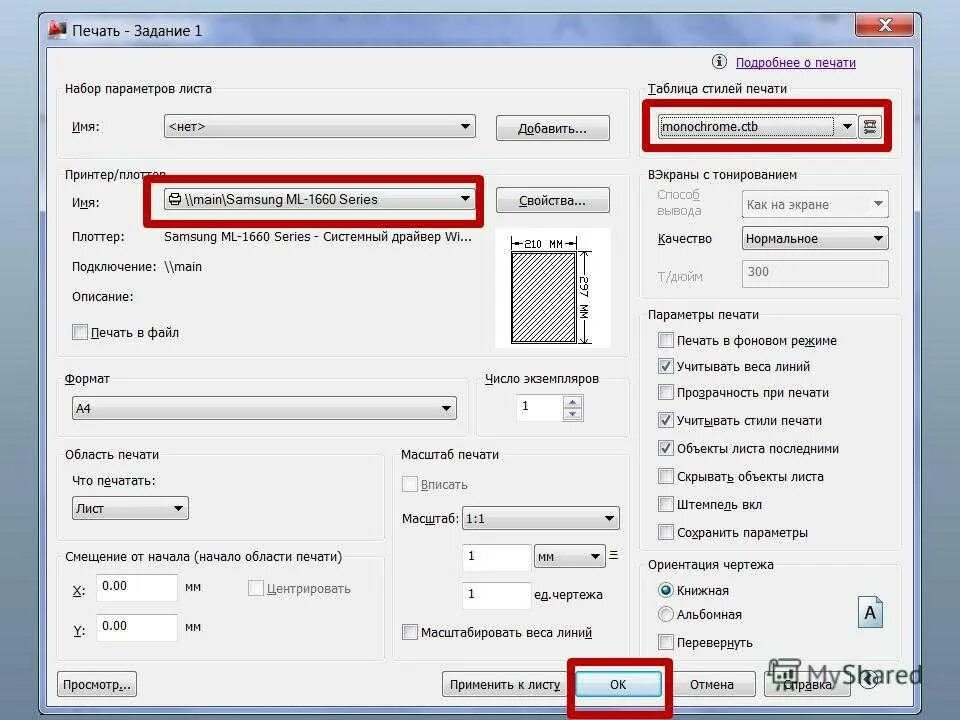Screen dimensions: 960x720
Task: Click the paper preview thumbnail 210 x 297 мм
Action: pos(552,288)
